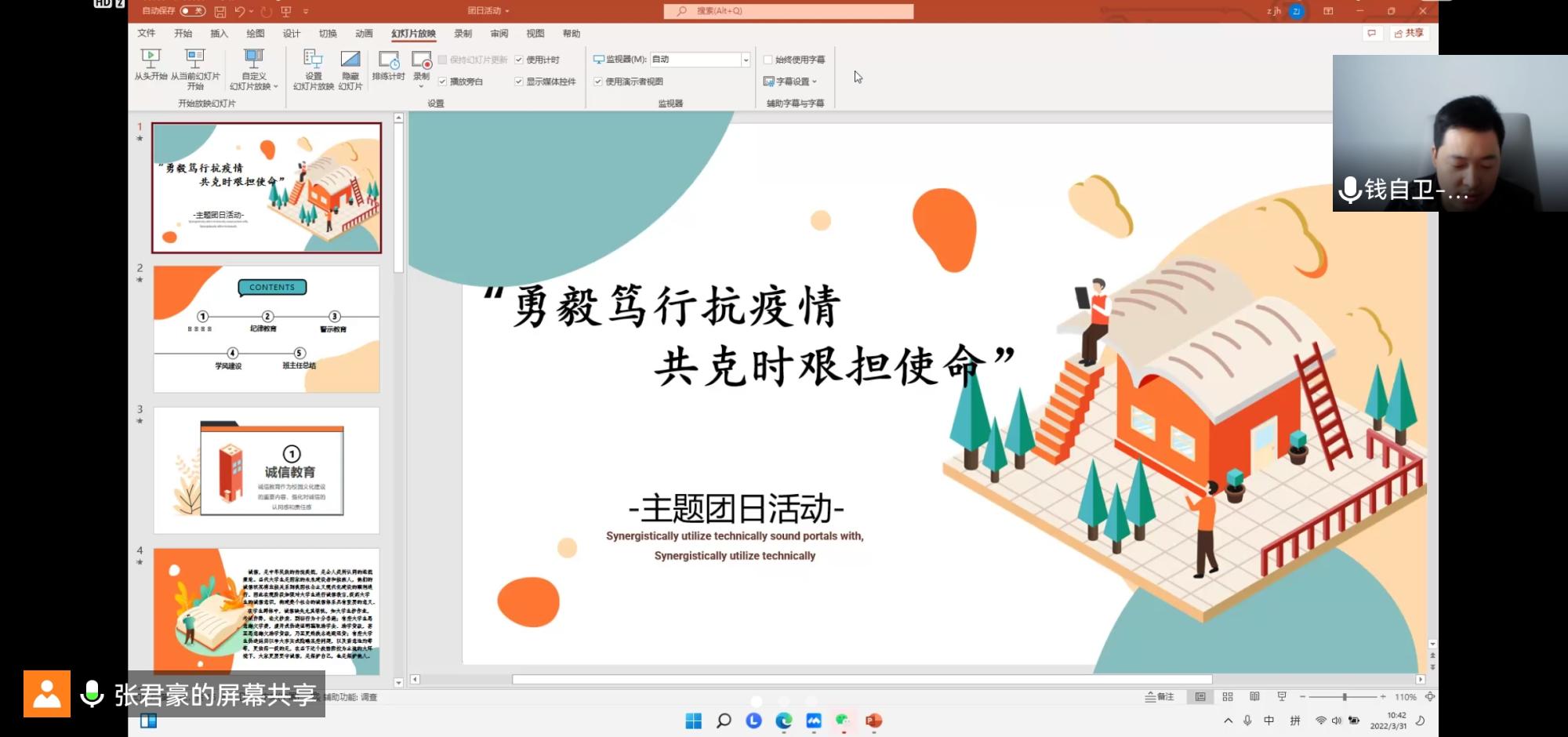The width and height of the screenshot is (1568, 737).
Task: Toggle the AutoSave switch
Action: point(192,11)
